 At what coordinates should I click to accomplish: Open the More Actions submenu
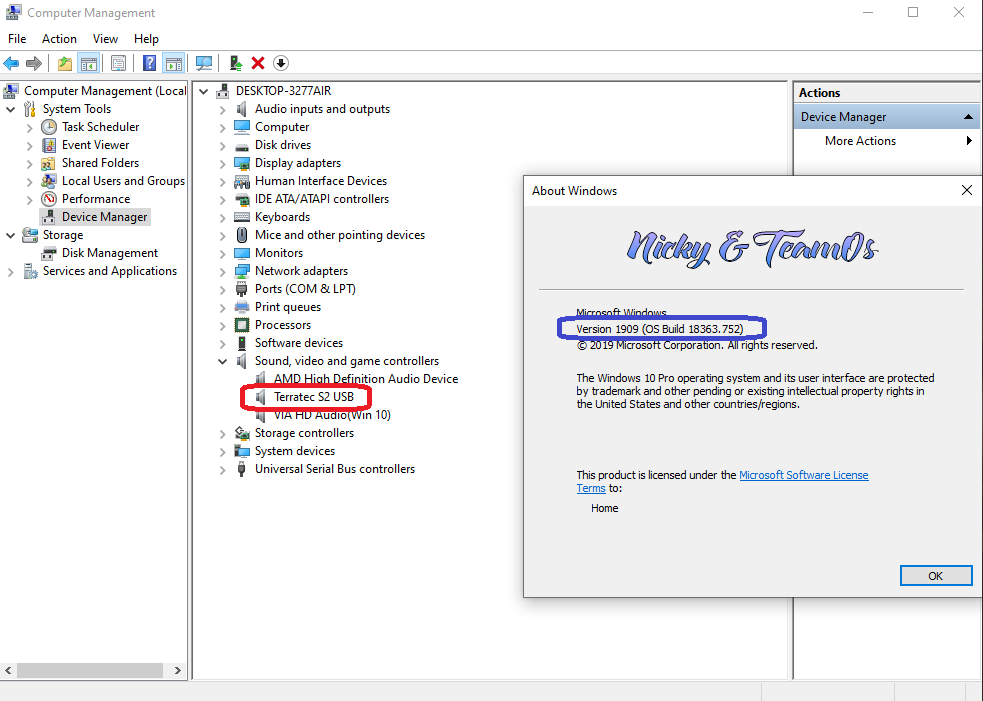(x=888, y=141)
